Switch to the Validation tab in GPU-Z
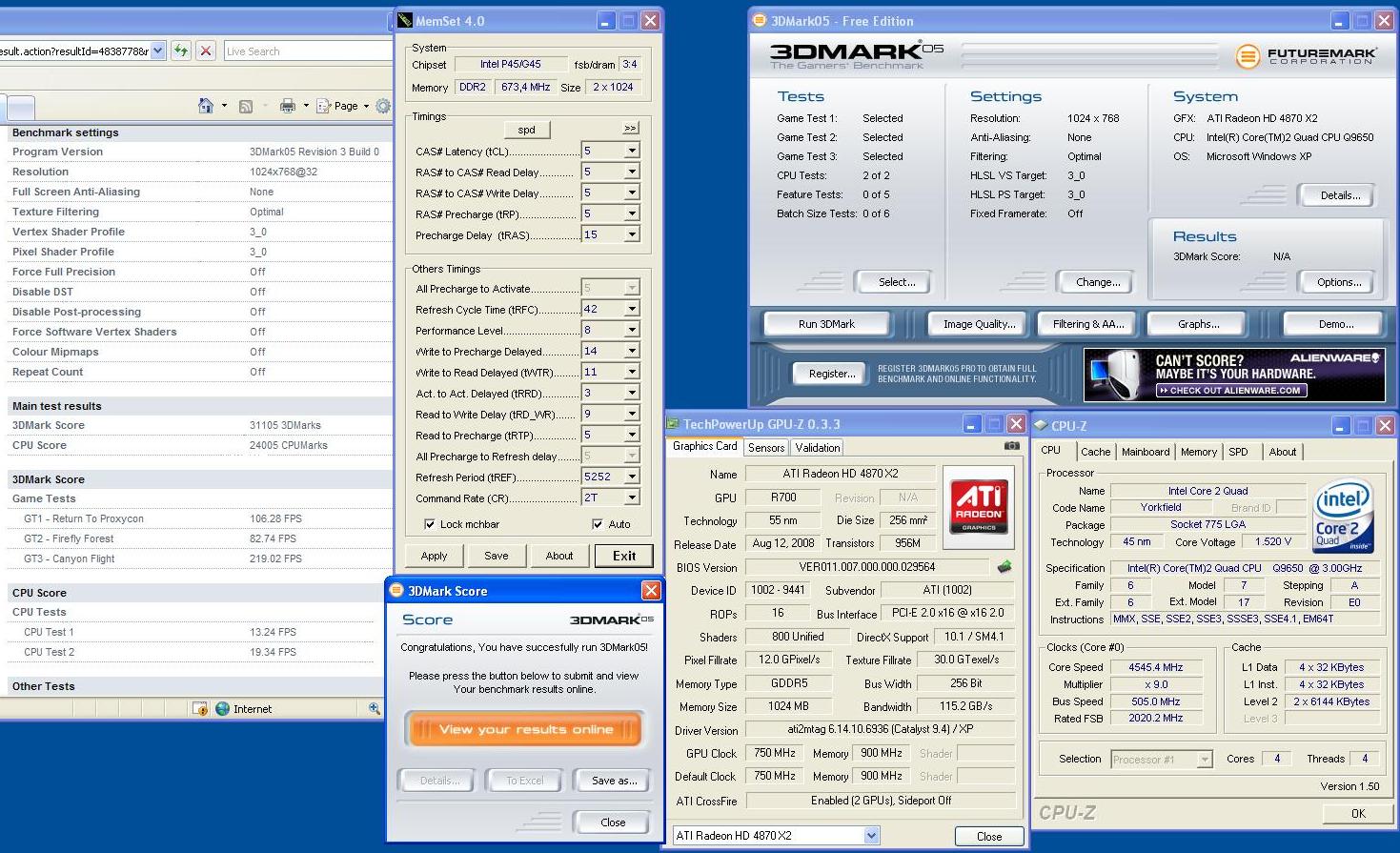Screen dimensions: 1400x853 pyautogui.click(x=818, y=447)
